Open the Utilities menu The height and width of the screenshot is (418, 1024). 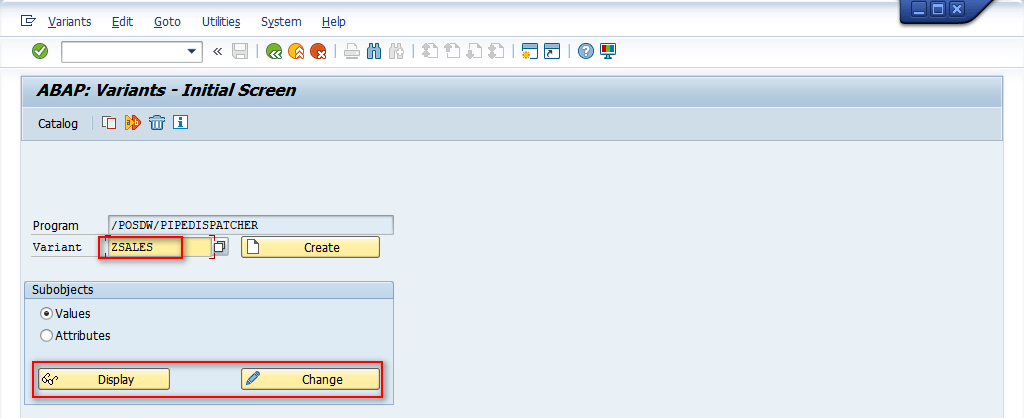(x=221, y=21)
